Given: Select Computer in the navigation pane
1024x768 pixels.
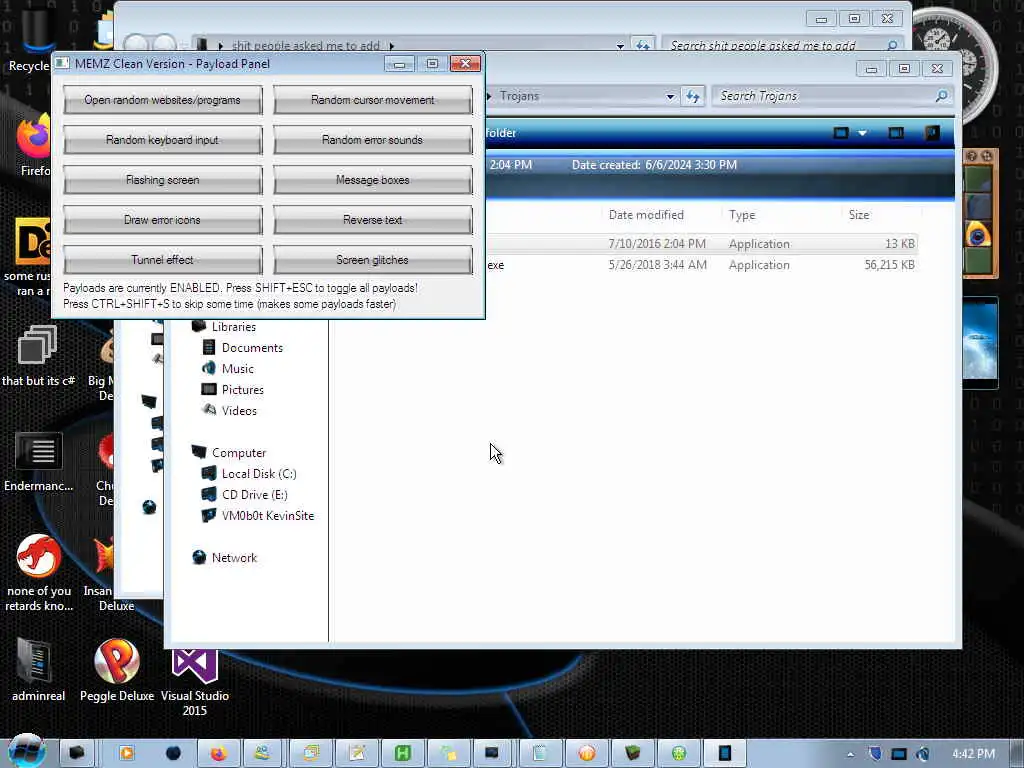Looking at the screenshot, I should pyautogui.click(x=238, y=453).
